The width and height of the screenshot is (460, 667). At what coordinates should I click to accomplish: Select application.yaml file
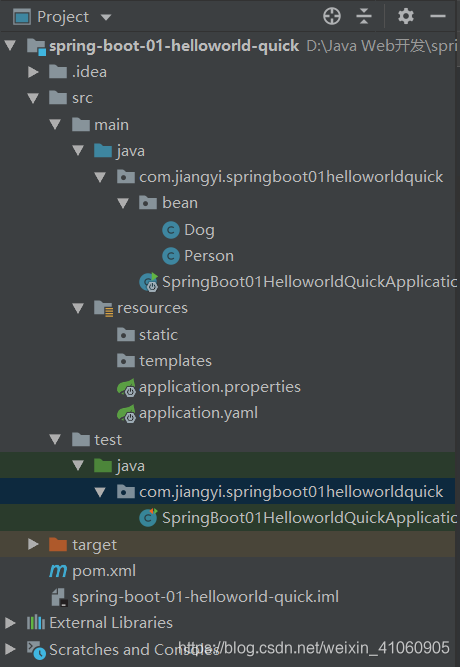tap(198, 413)
